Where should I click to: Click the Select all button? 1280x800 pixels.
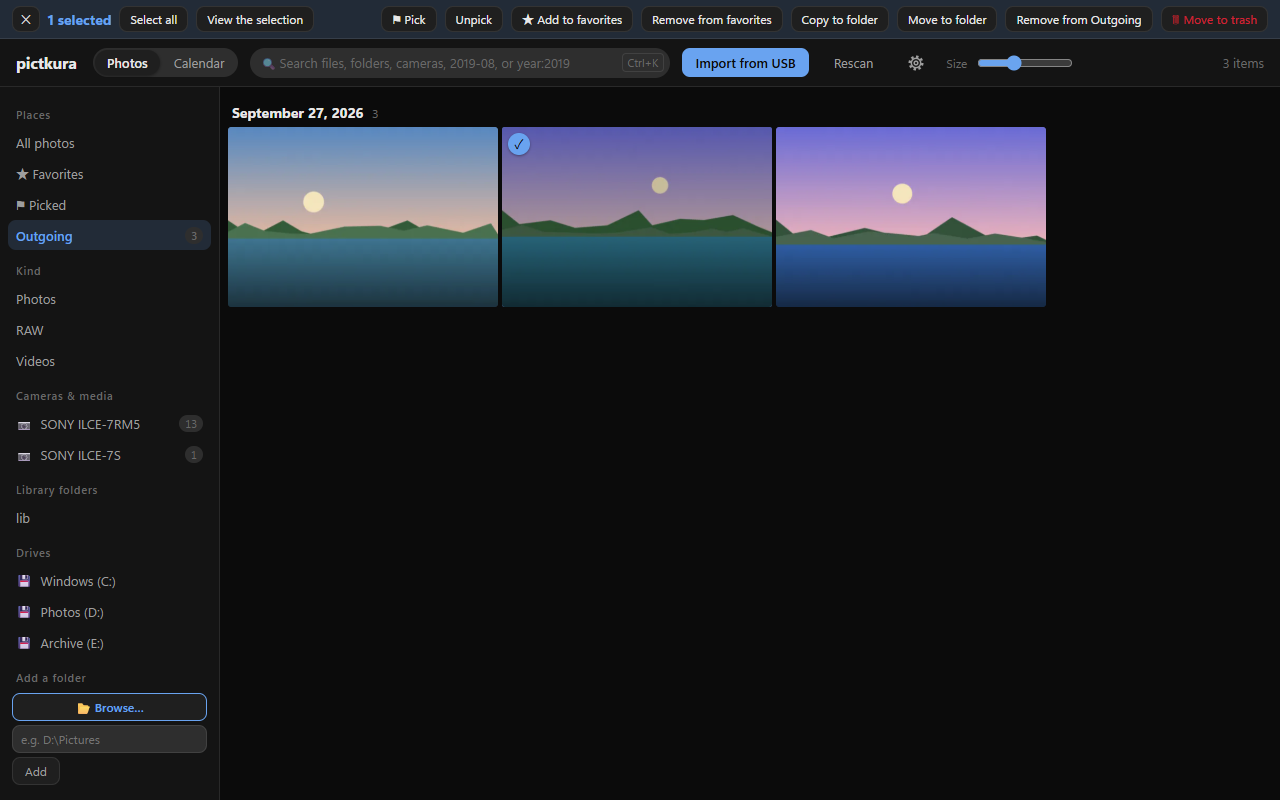154,19
